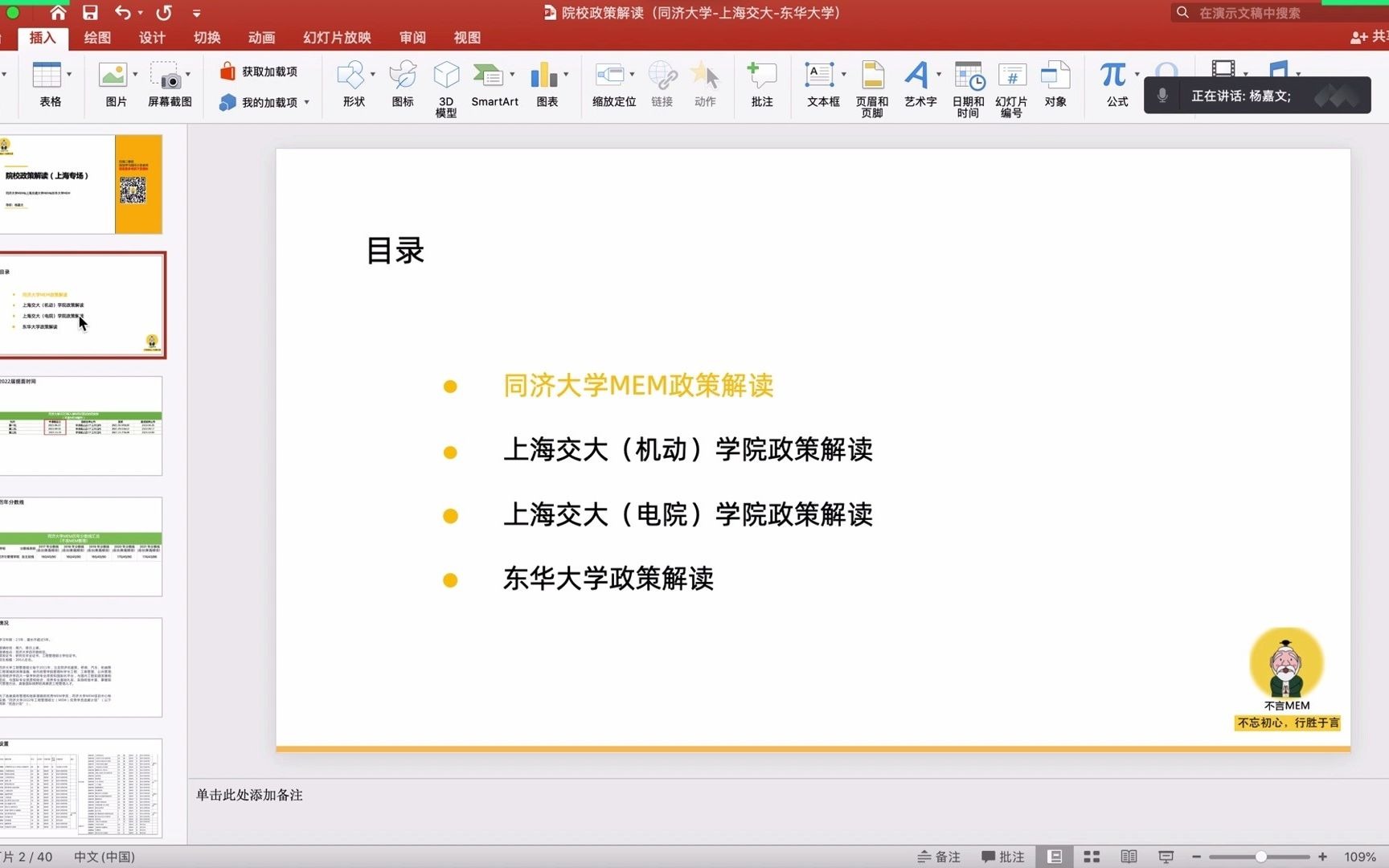Image resolution: width=1389 pixels, height=868 pixels.
Task: Insert a chart (图表)
Action: [x=547, y=84]
